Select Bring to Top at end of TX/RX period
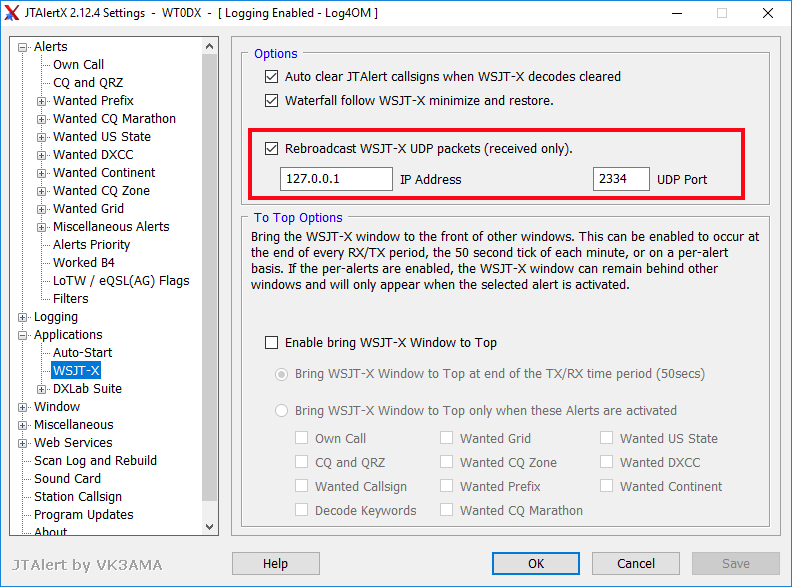792x587 pixels. pyautogui.click(x=281, y=374)
